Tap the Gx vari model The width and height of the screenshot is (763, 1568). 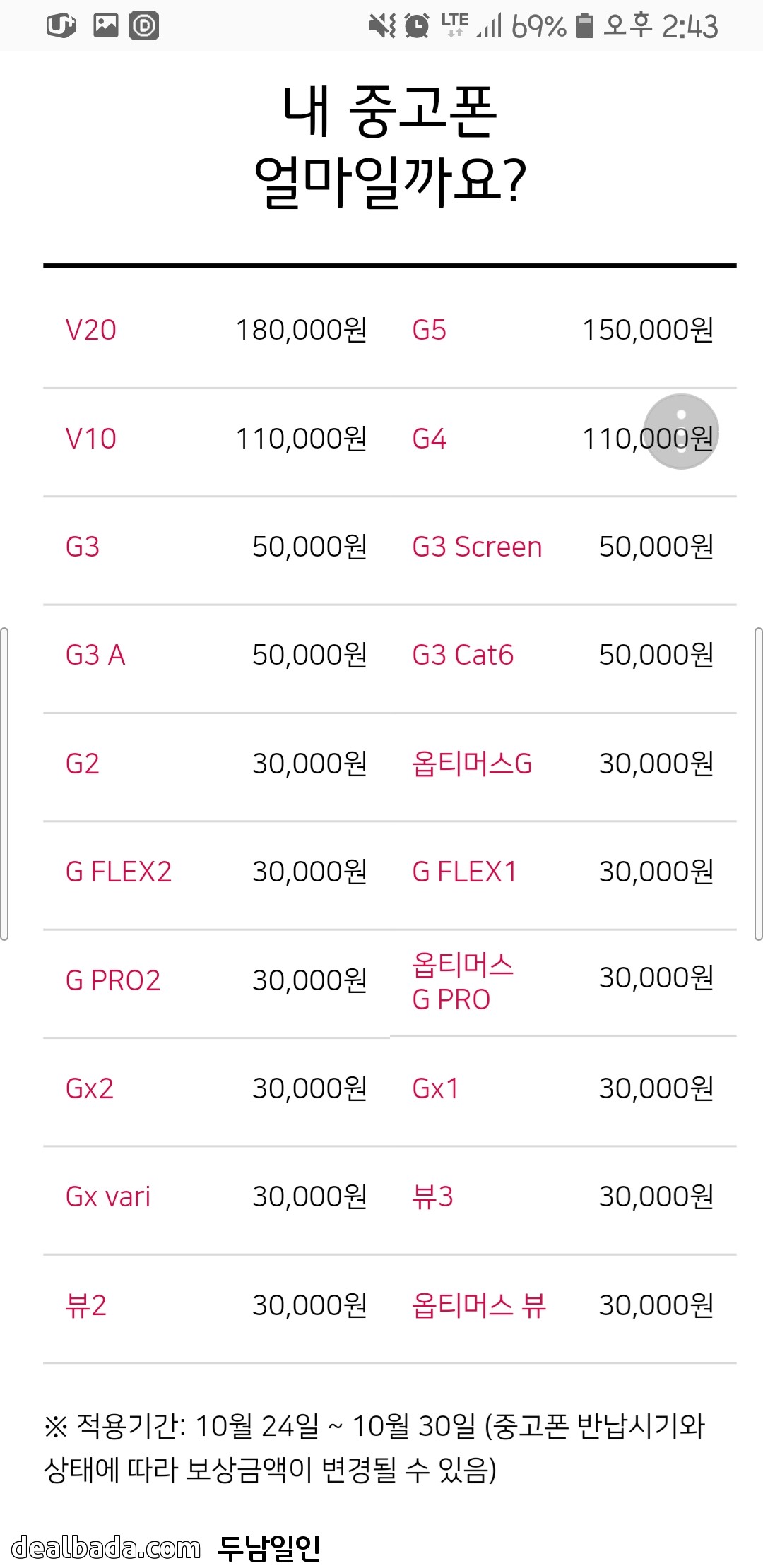(x=108, y=1196)
